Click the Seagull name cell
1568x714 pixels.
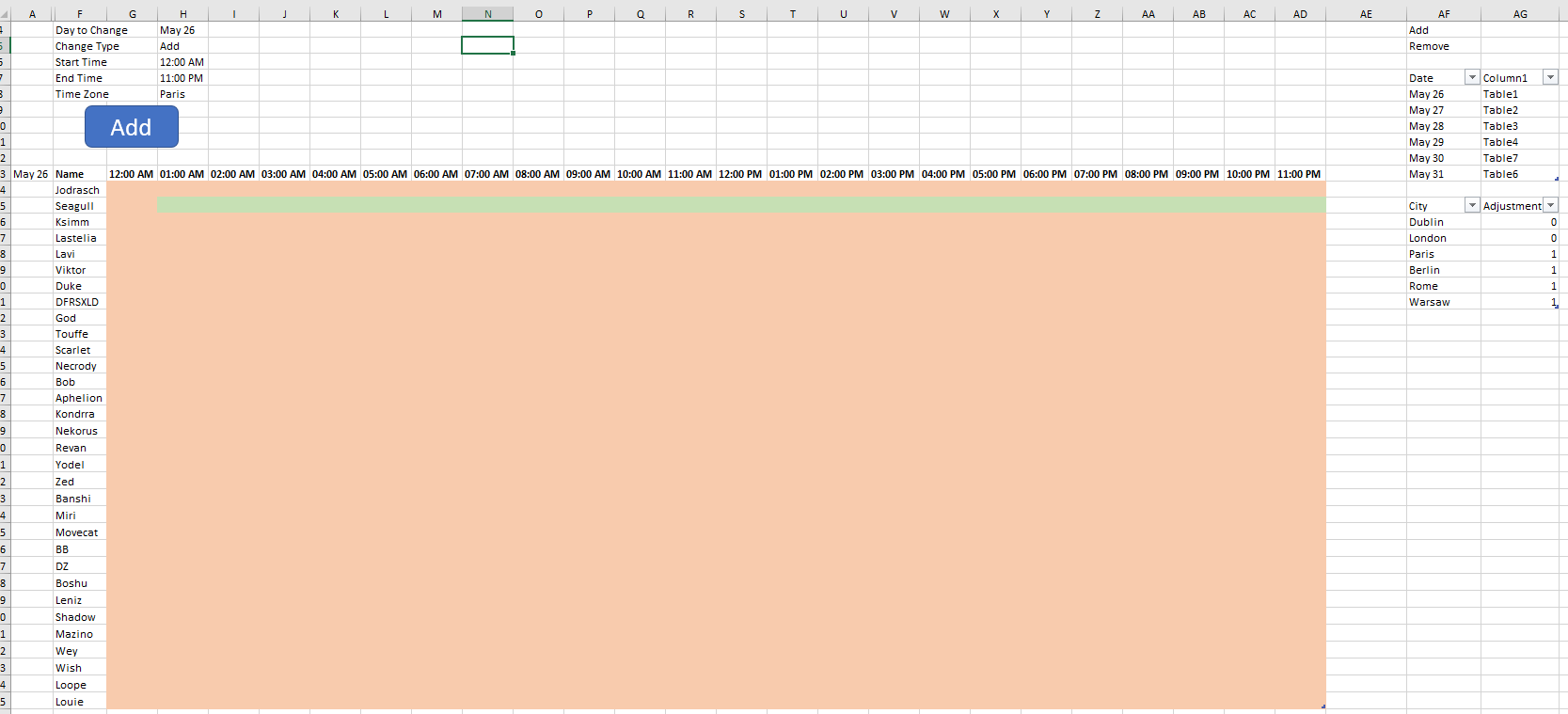[x=80, y=206]
